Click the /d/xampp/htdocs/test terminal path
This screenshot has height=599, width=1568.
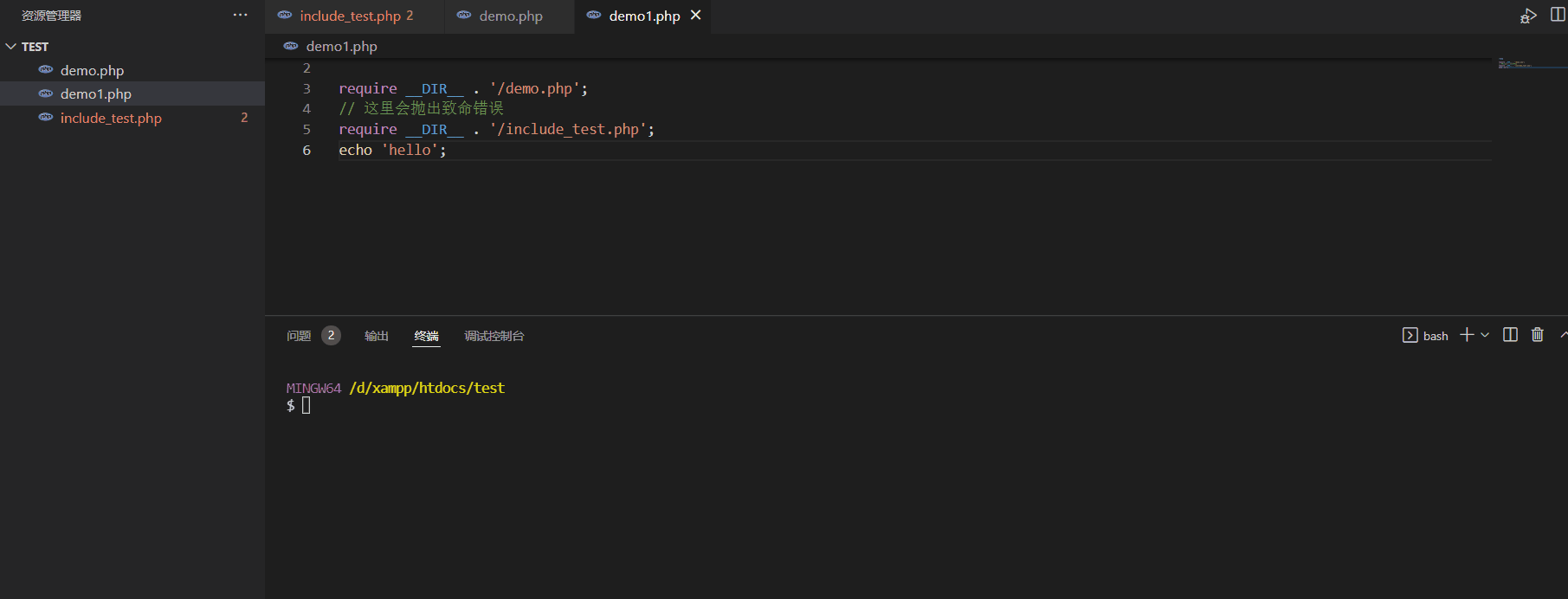[x=427, y=388]
